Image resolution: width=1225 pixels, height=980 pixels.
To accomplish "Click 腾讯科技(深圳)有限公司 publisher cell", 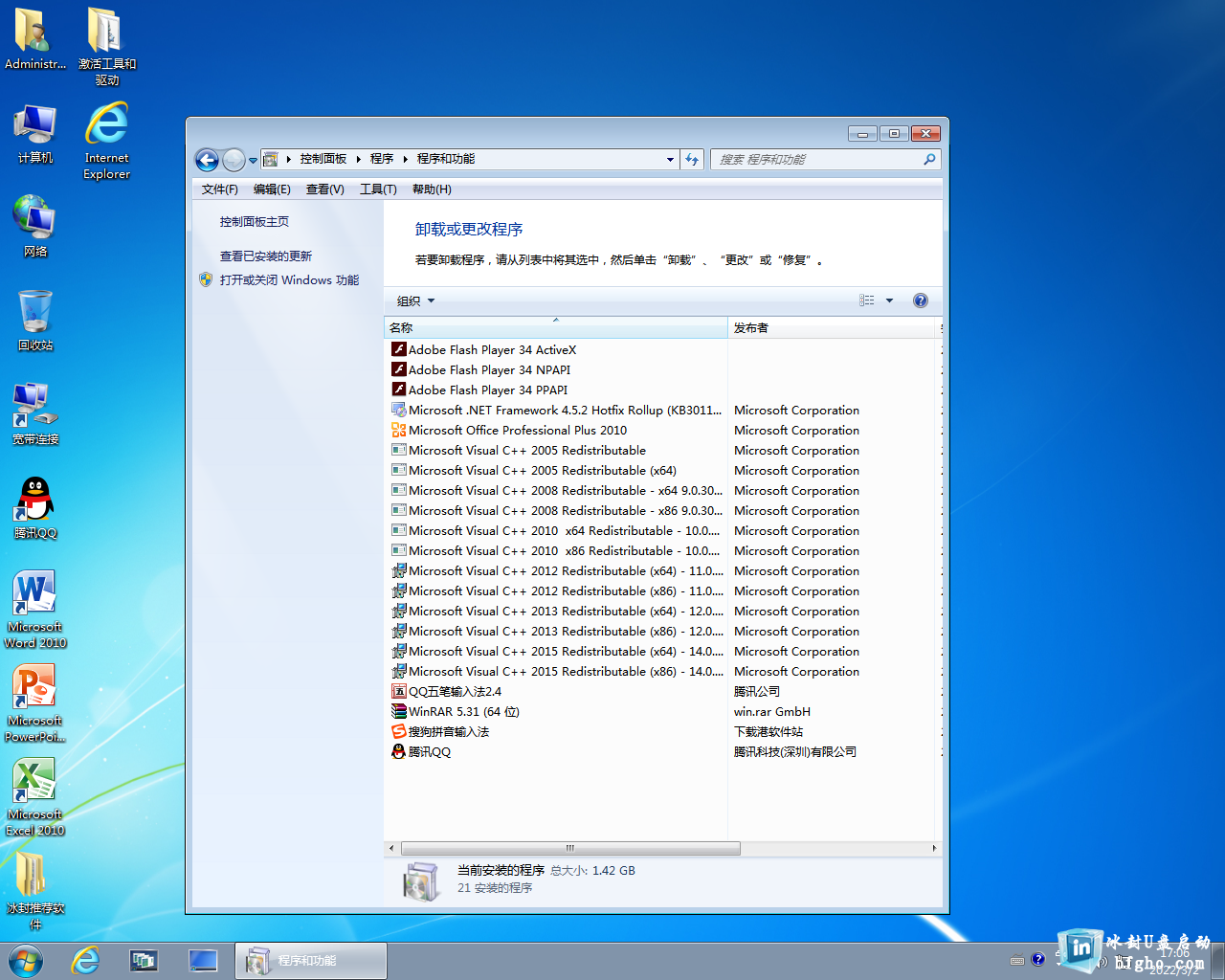I will tap(795, 752).
